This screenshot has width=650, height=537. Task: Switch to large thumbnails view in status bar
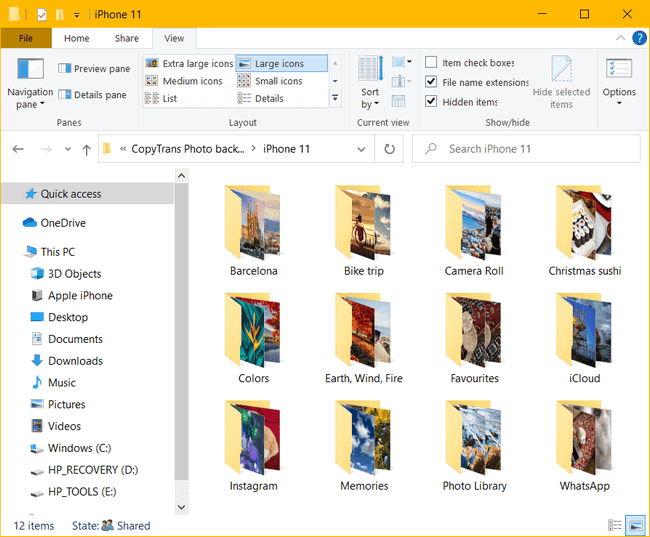tap(635, 525)
